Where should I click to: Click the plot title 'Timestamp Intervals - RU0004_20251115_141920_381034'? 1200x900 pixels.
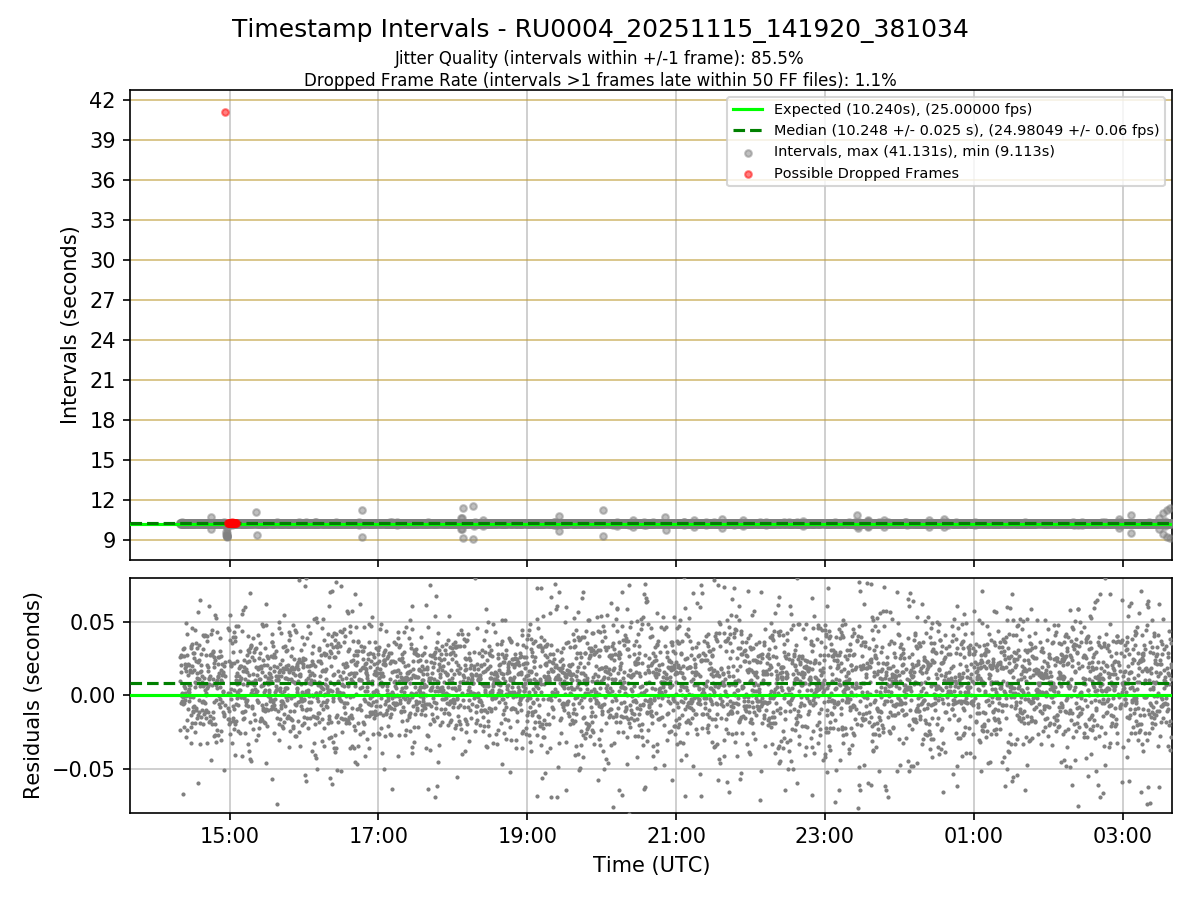tap(600, 29)
